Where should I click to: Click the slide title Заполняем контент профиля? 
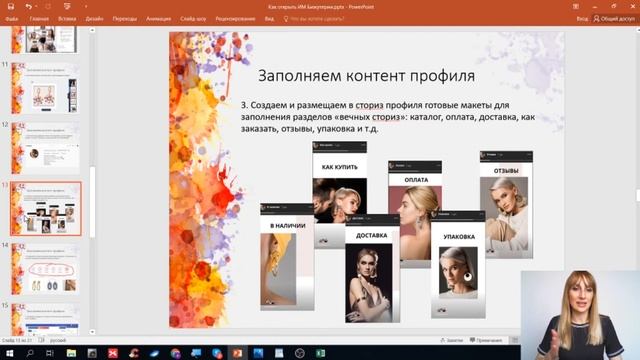[366, 76]
